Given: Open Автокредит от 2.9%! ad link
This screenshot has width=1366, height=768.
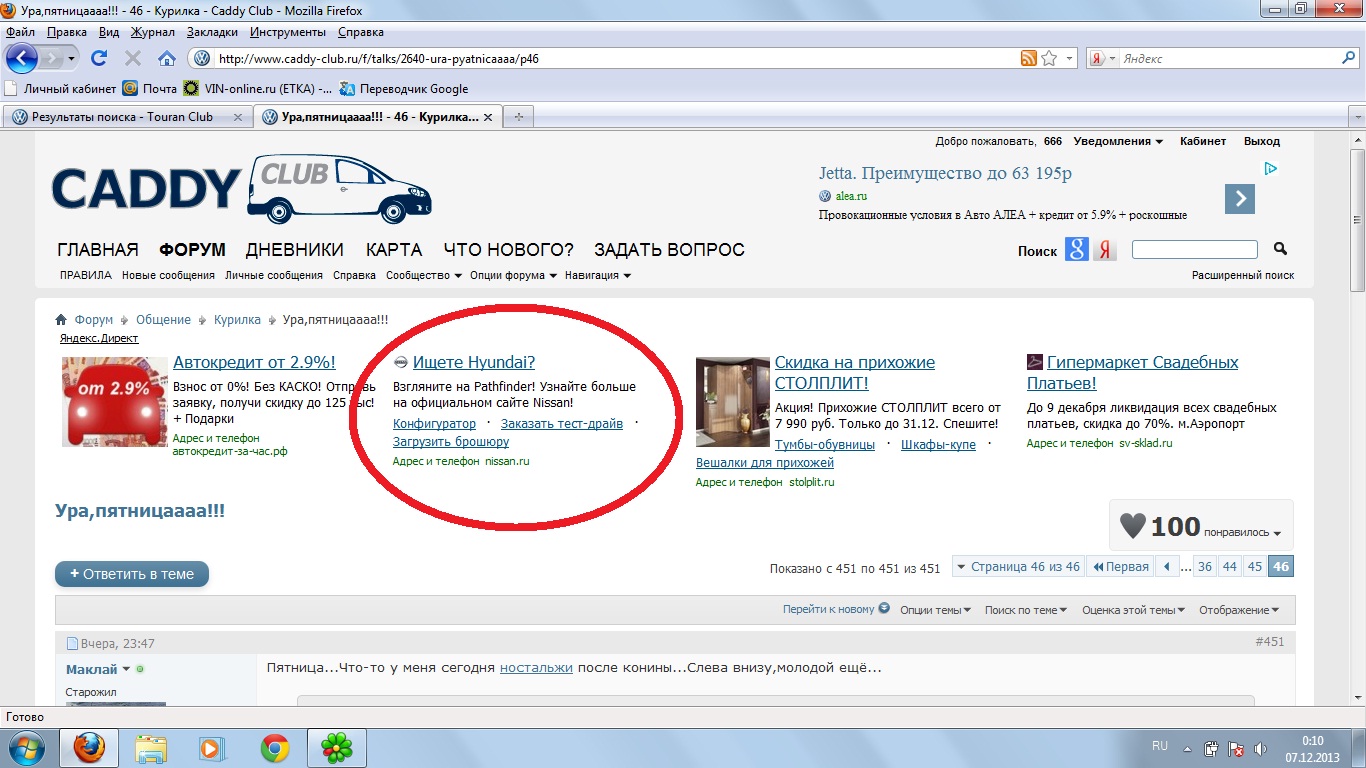Looking at the screenshot, I should tap(254, 362).
